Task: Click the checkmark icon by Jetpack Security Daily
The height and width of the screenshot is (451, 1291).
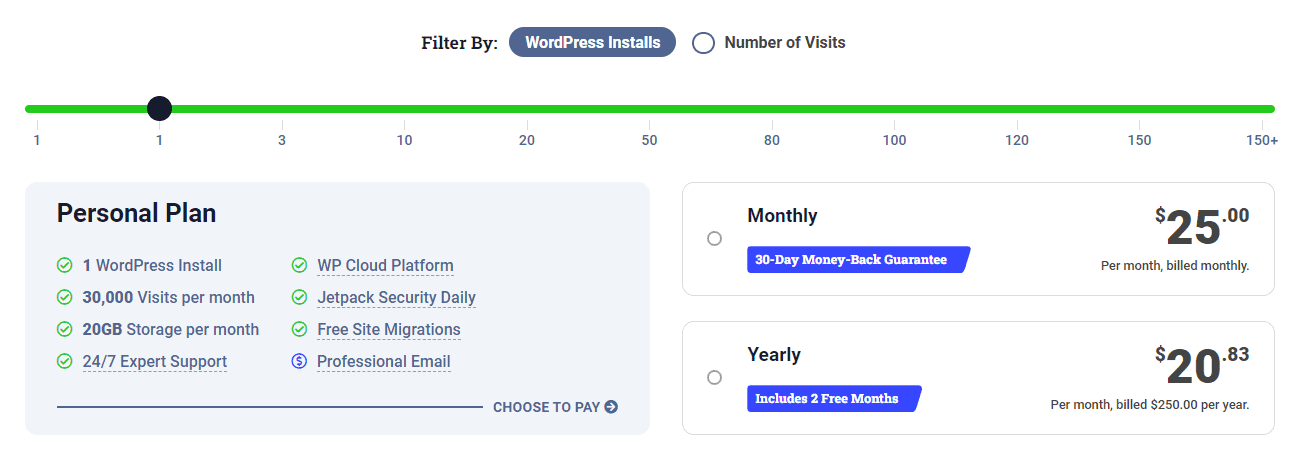Action: coord(299,298)
